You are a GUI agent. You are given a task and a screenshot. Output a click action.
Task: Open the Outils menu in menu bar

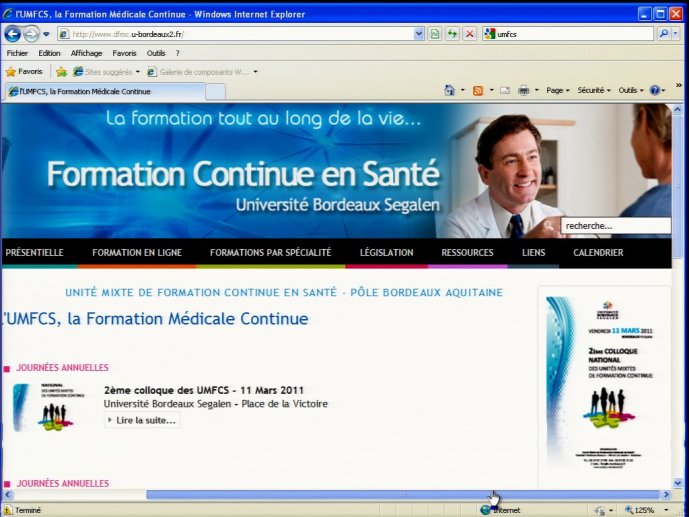tap(156, 53)
